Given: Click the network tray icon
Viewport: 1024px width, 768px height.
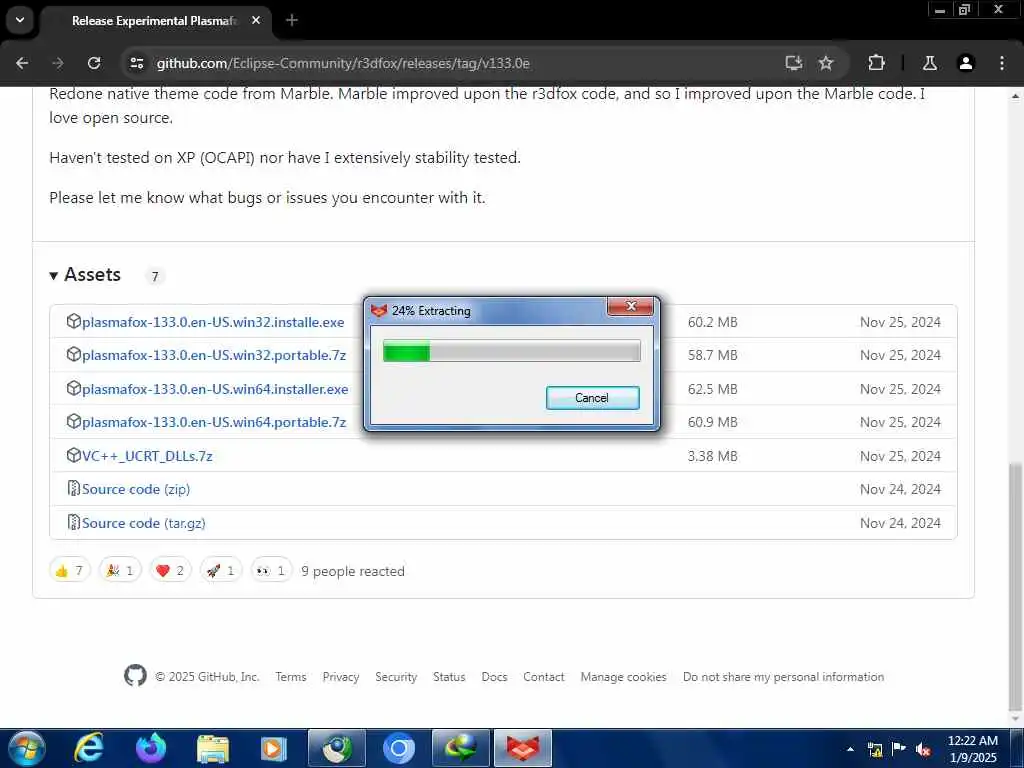Looking at the screenshot, I should point(875,749).
